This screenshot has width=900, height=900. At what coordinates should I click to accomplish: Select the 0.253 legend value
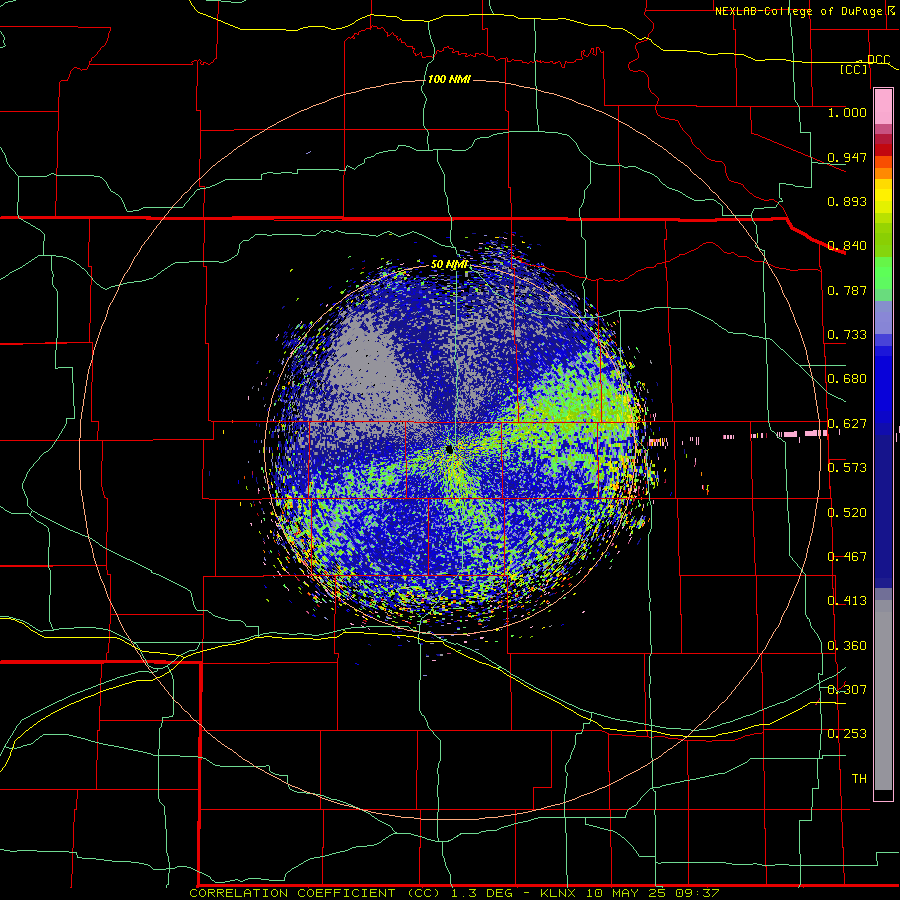847,734
